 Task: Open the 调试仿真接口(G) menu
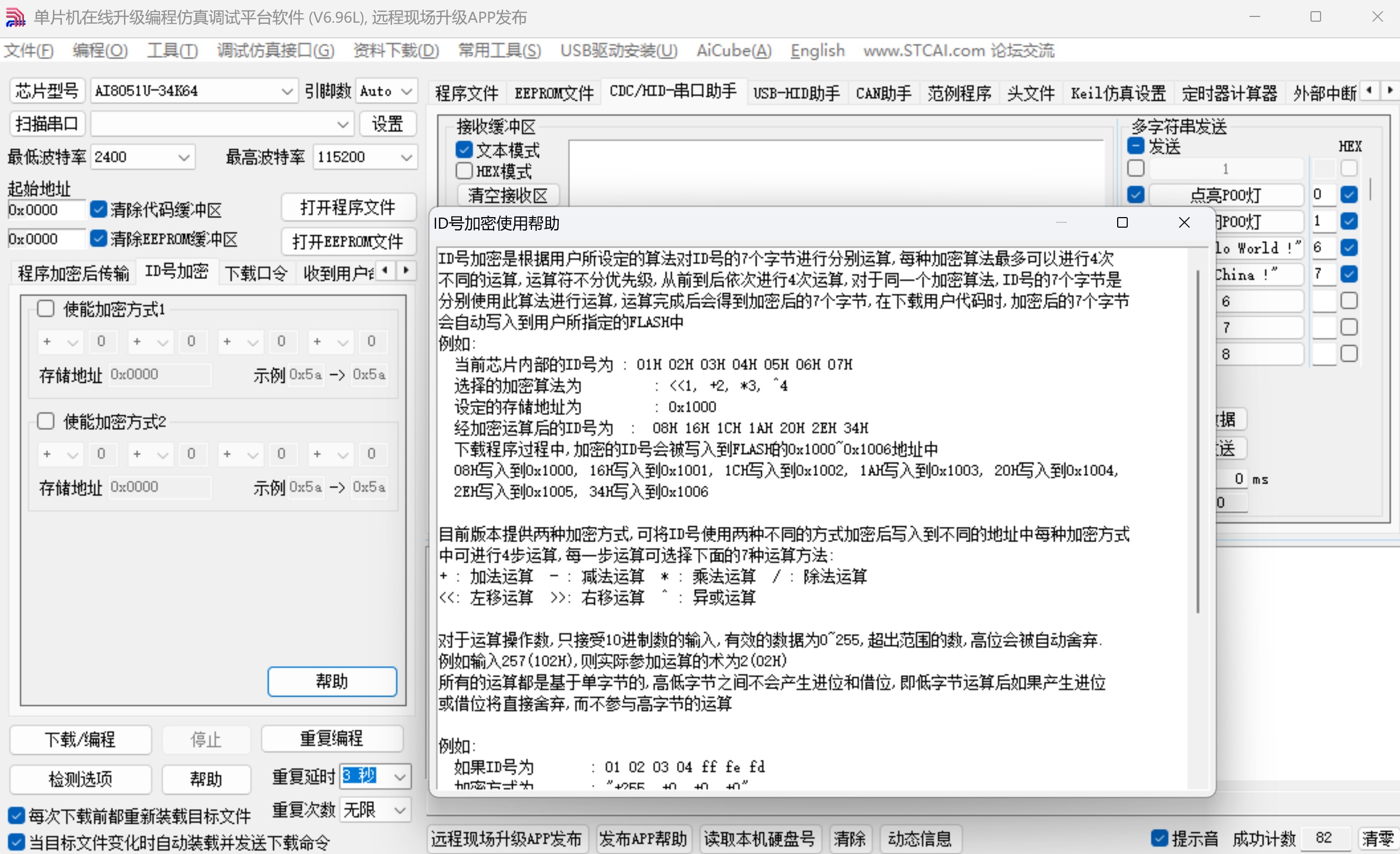pos(275,50)
